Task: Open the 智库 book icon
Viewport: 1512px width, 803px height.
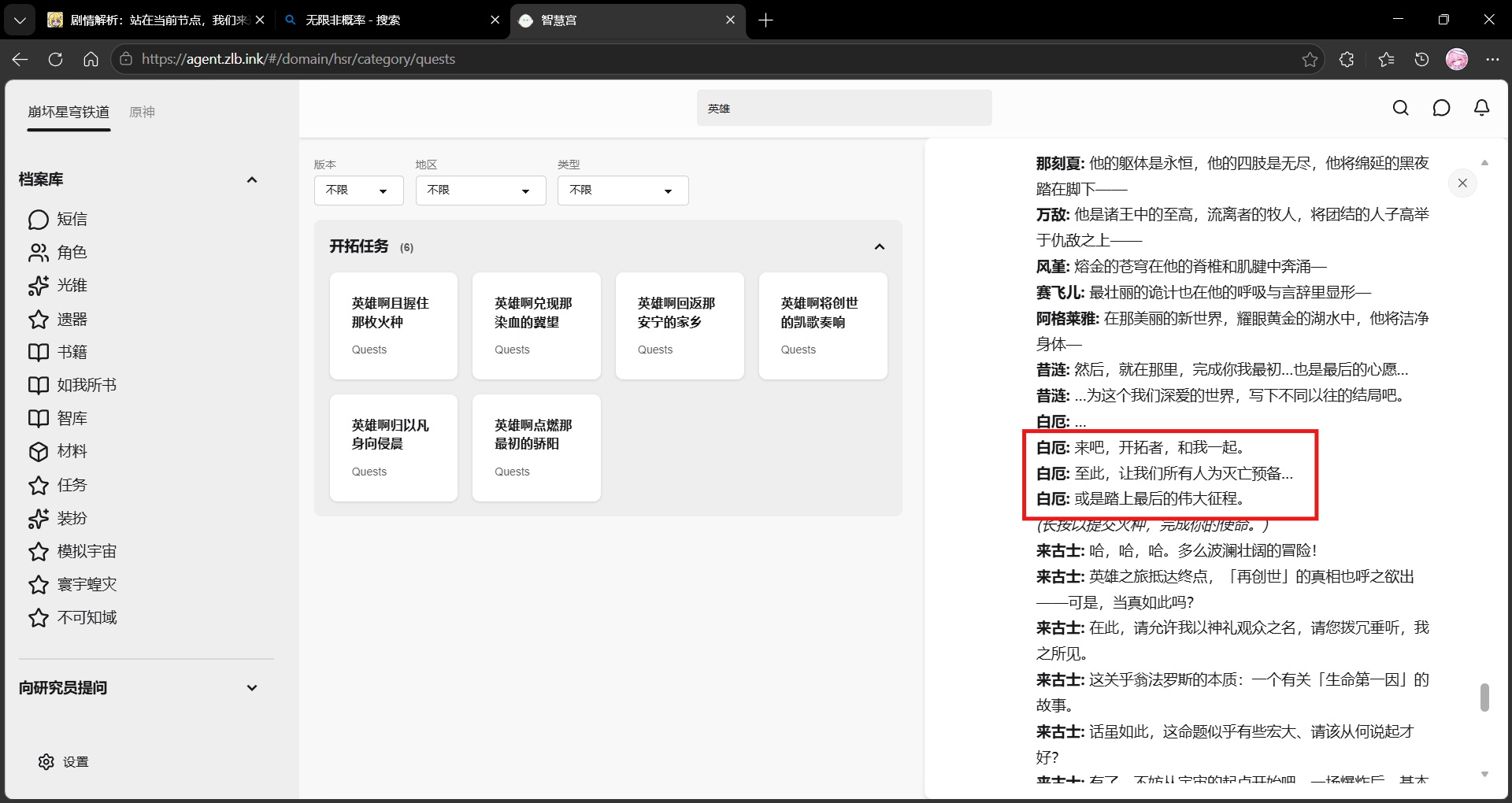Action: 39,419
